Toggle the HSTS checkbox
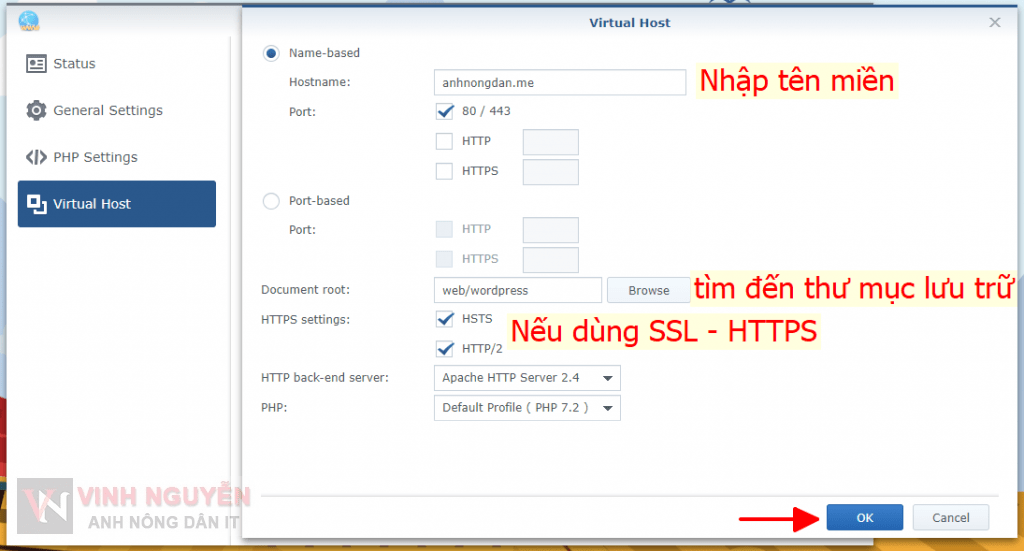Screen dimensions: 1024x551 (445, 319)
